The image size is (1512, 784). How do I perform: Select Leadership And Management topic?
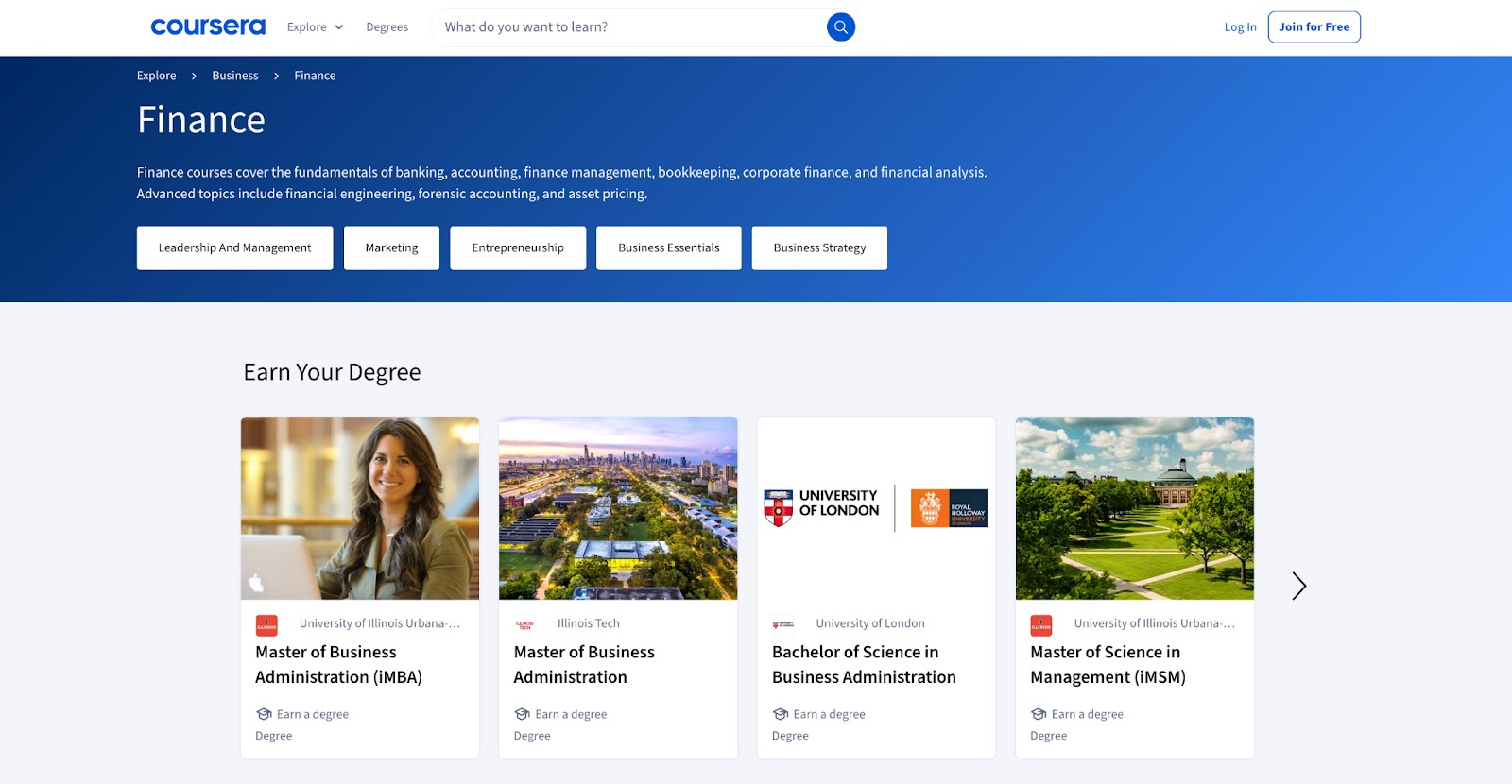click(234, 247)
